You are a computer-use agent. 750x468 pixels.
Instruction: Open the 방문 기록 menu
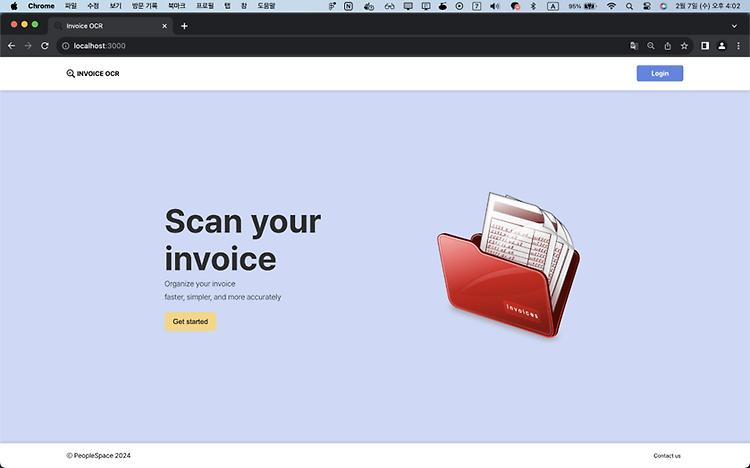[144, 6]
